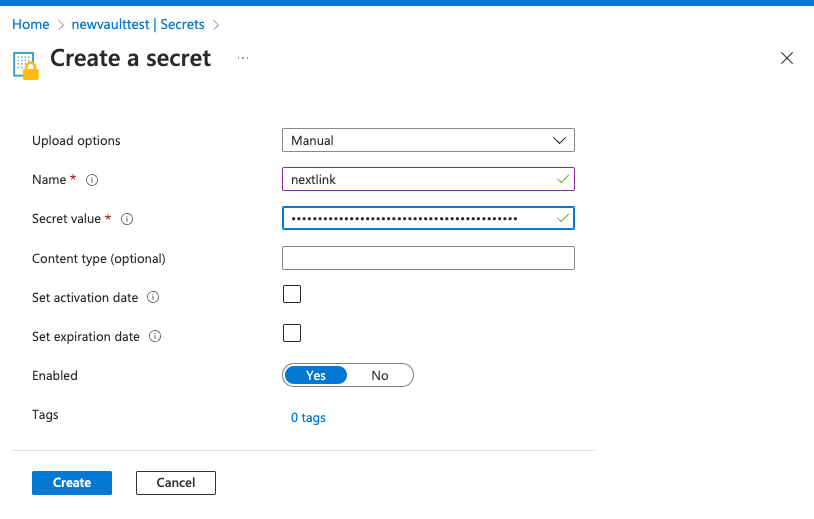Enable the Set expiration date checkbox
Viewport: 814px width, 519px height.
(x=292, y=333)
